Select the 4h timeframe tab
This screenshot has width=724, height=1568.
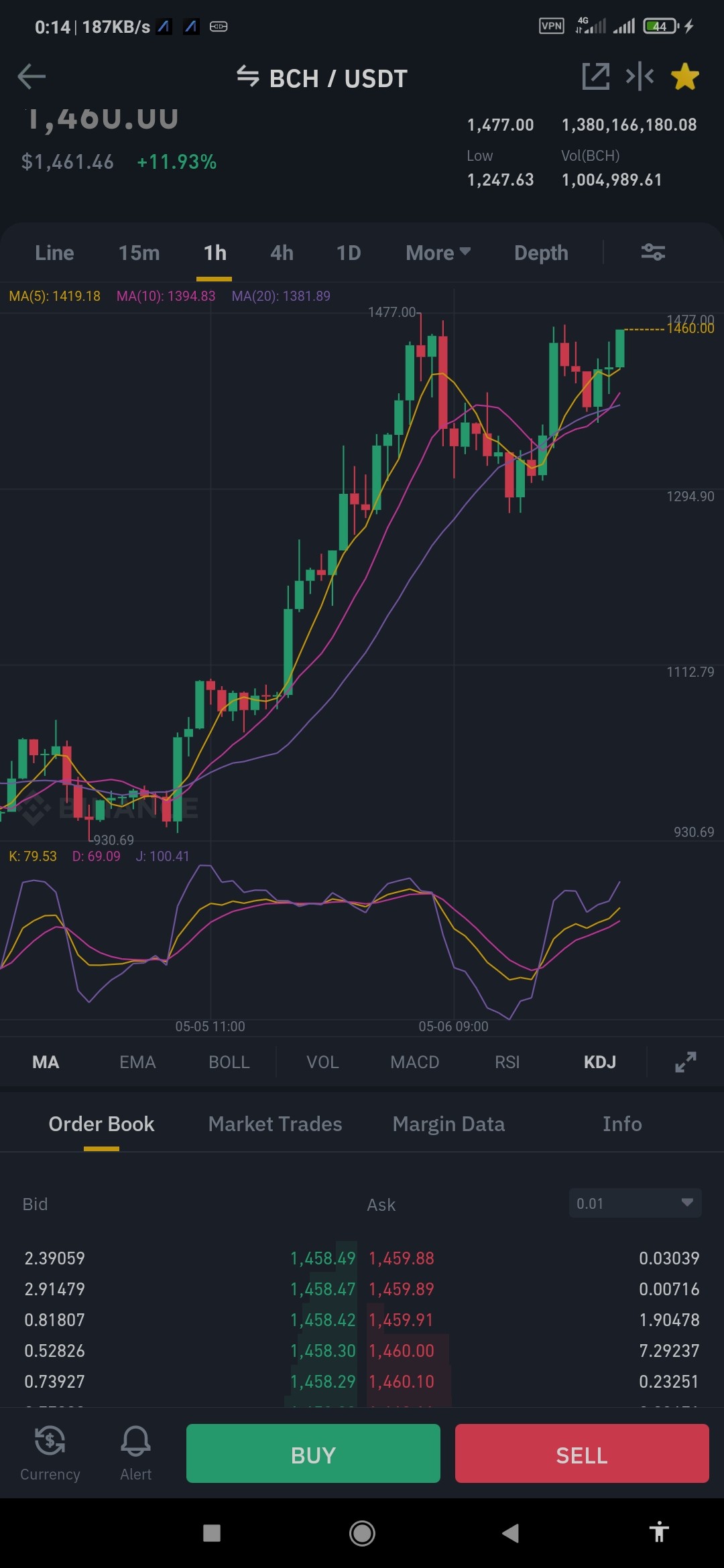[x=282, y=253]
